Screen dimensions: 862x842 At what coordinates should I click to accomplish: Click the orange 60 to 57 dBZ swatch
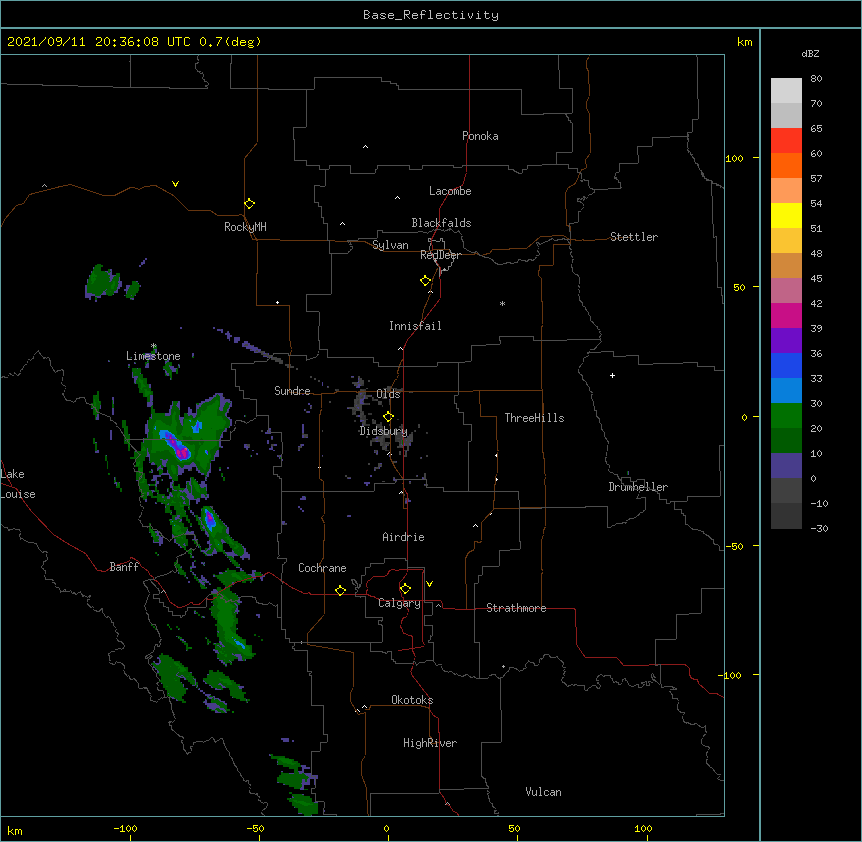(x=786, y=165)
